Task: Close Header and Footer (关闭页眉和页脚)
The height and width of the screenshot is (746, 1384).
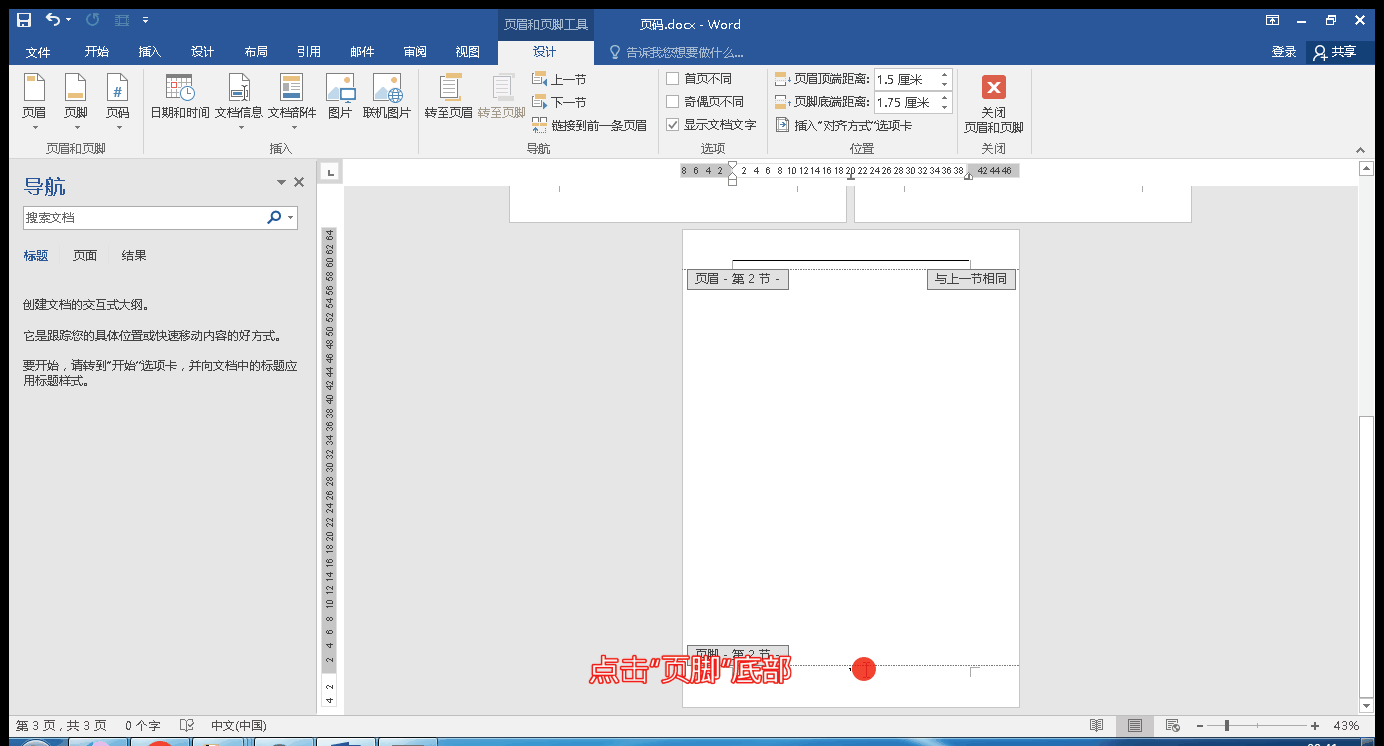Action: coord(993,104)
